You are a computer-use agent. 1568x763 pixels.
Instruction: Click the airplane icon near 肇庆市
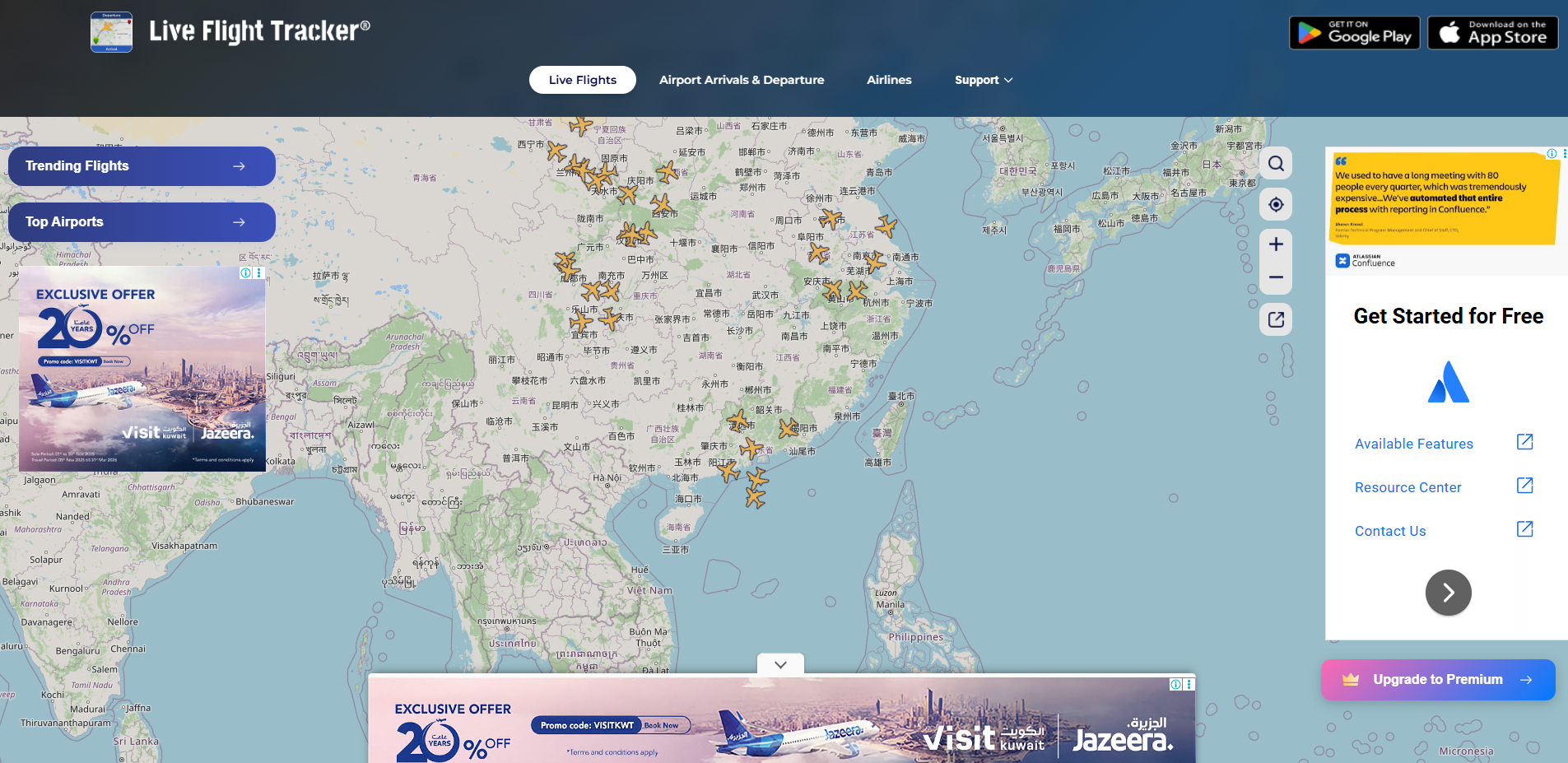(751, 449)
